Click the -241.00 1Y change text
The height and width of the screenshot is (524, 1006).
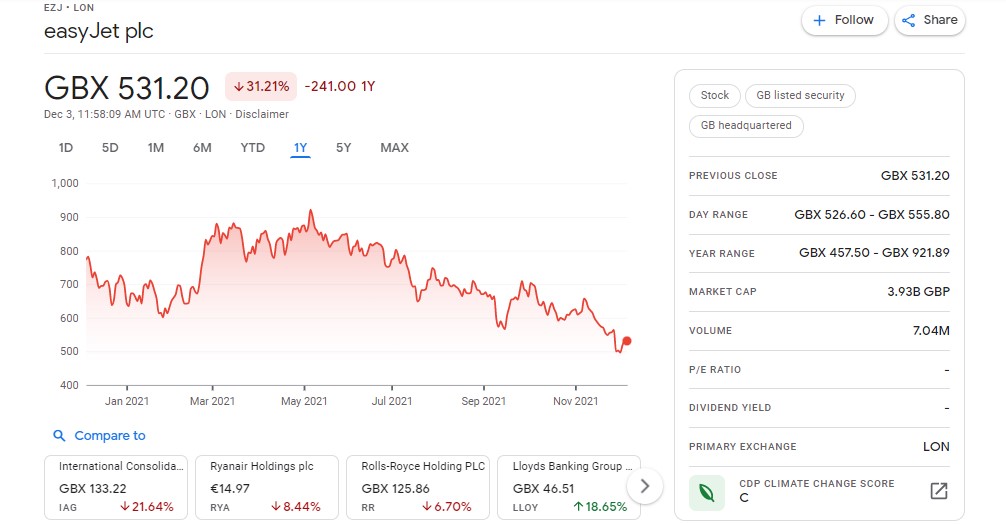[339, 87]
